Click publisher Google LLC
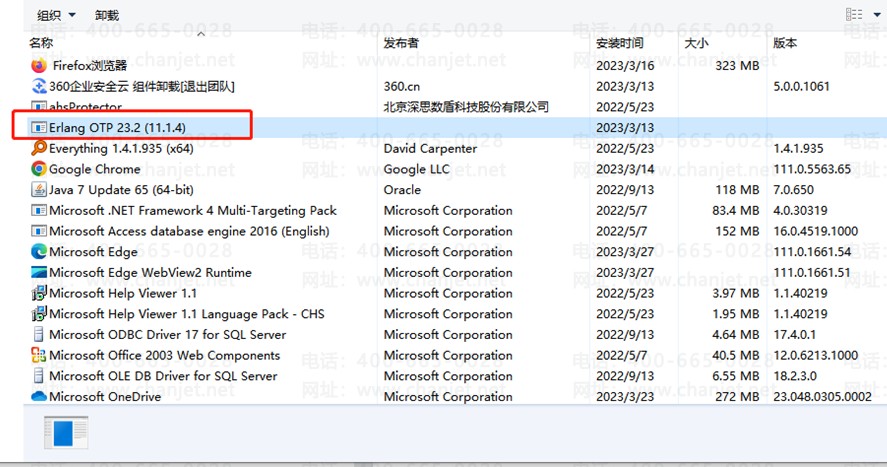The height and width of the screenshot is (467, 887). click(x=417, y=169)
